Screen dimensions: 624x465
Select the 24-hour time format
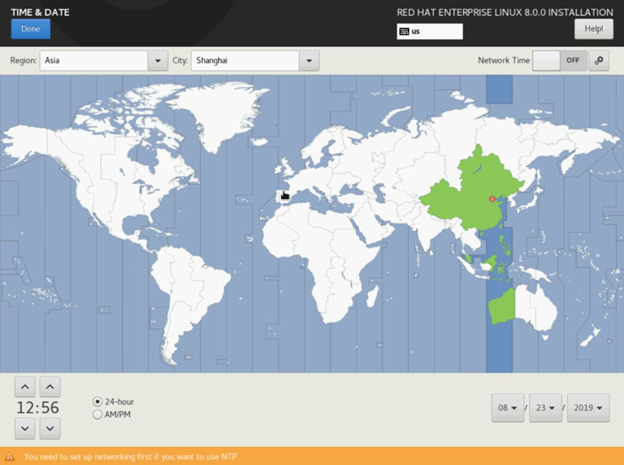(113, 402)
